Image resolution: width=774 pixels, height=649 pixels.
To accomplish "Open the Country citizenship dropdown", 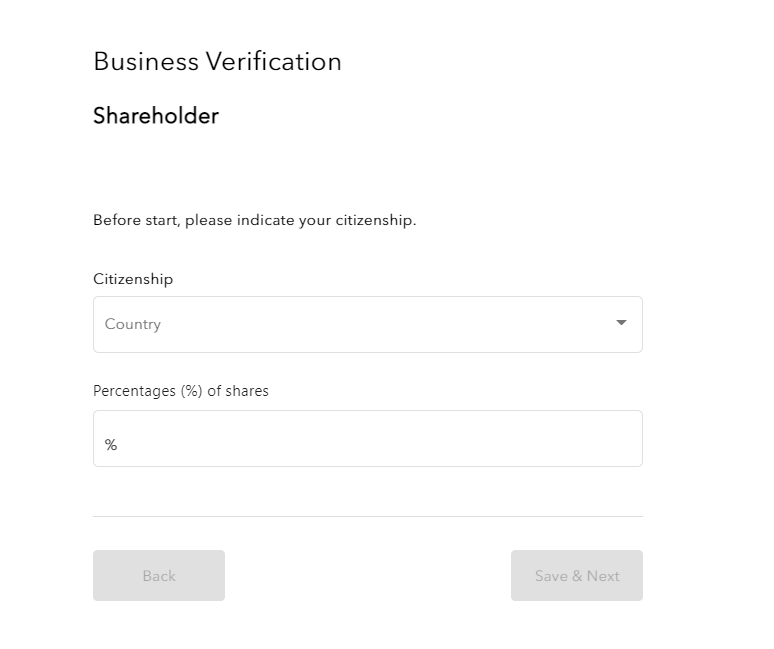I will coord(367,324).
